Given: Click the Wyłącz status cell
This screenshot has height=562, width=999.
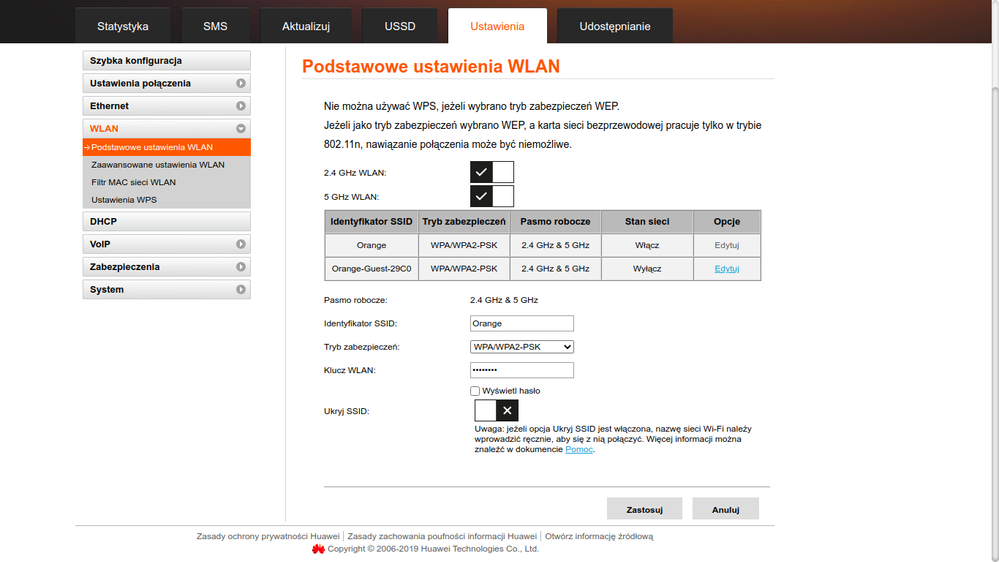Looking at the screenshot, I should [x=647, y=269].
